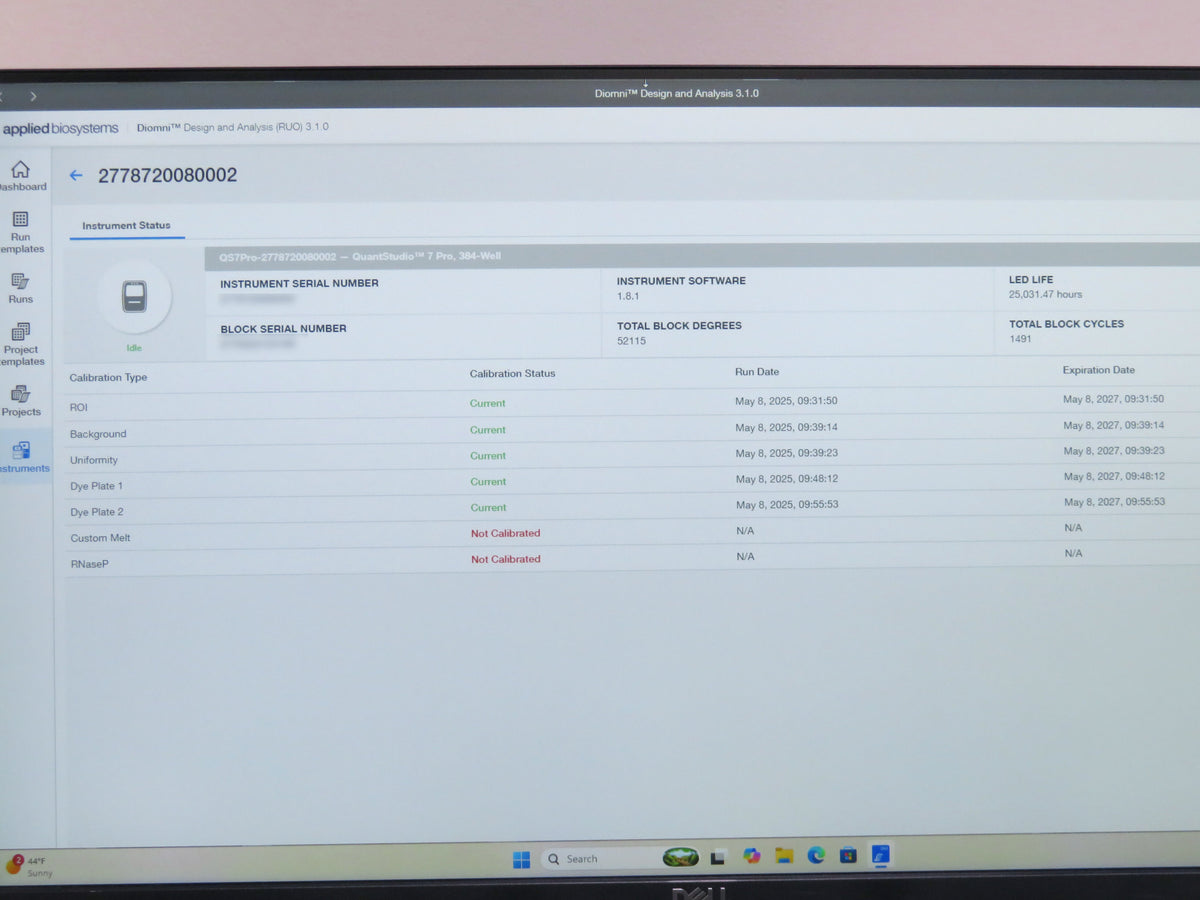Switch to the Instrument Status tab

pos(126,226)
